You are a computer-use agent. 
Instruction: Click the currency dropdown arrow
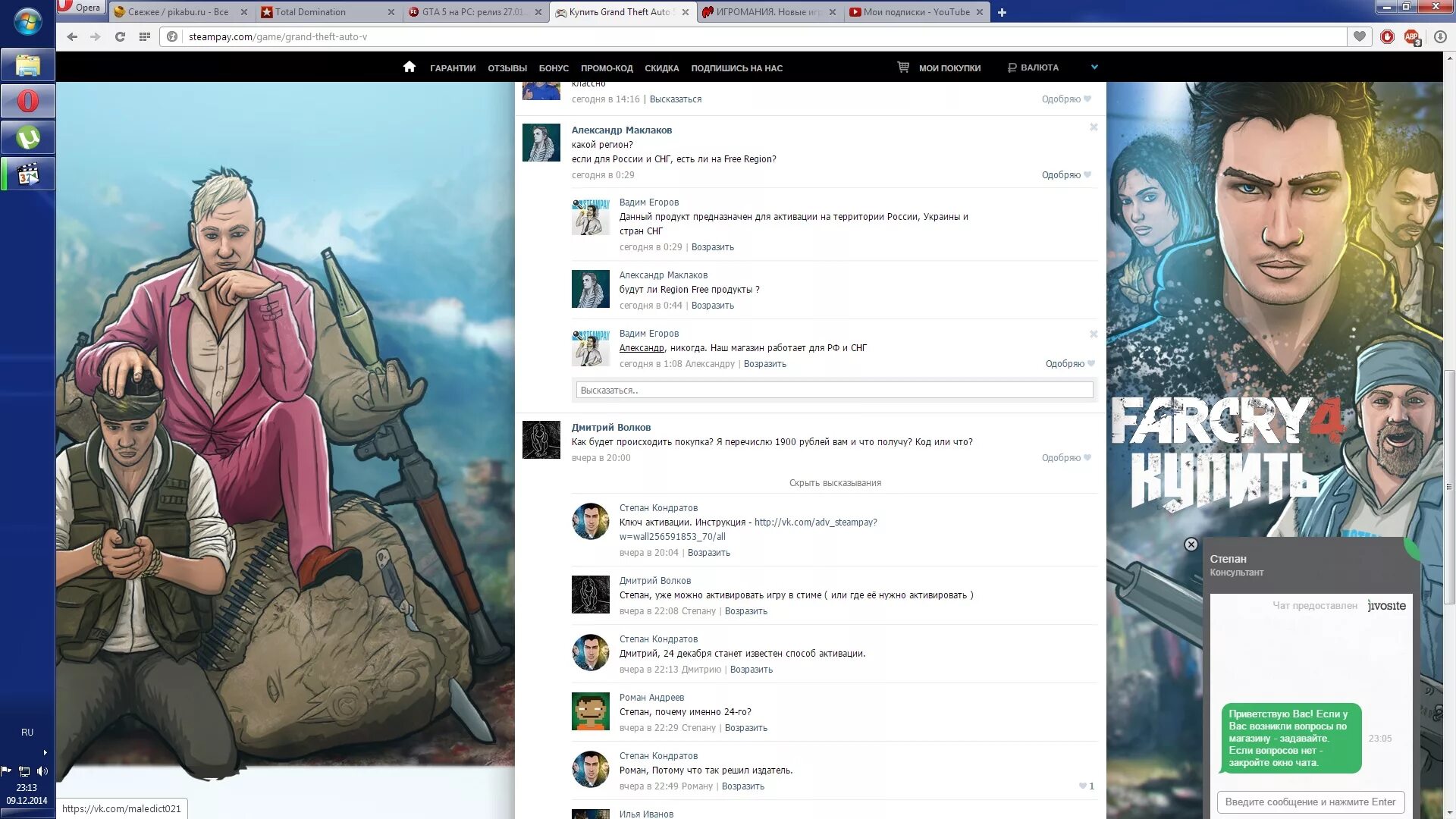1094,67
